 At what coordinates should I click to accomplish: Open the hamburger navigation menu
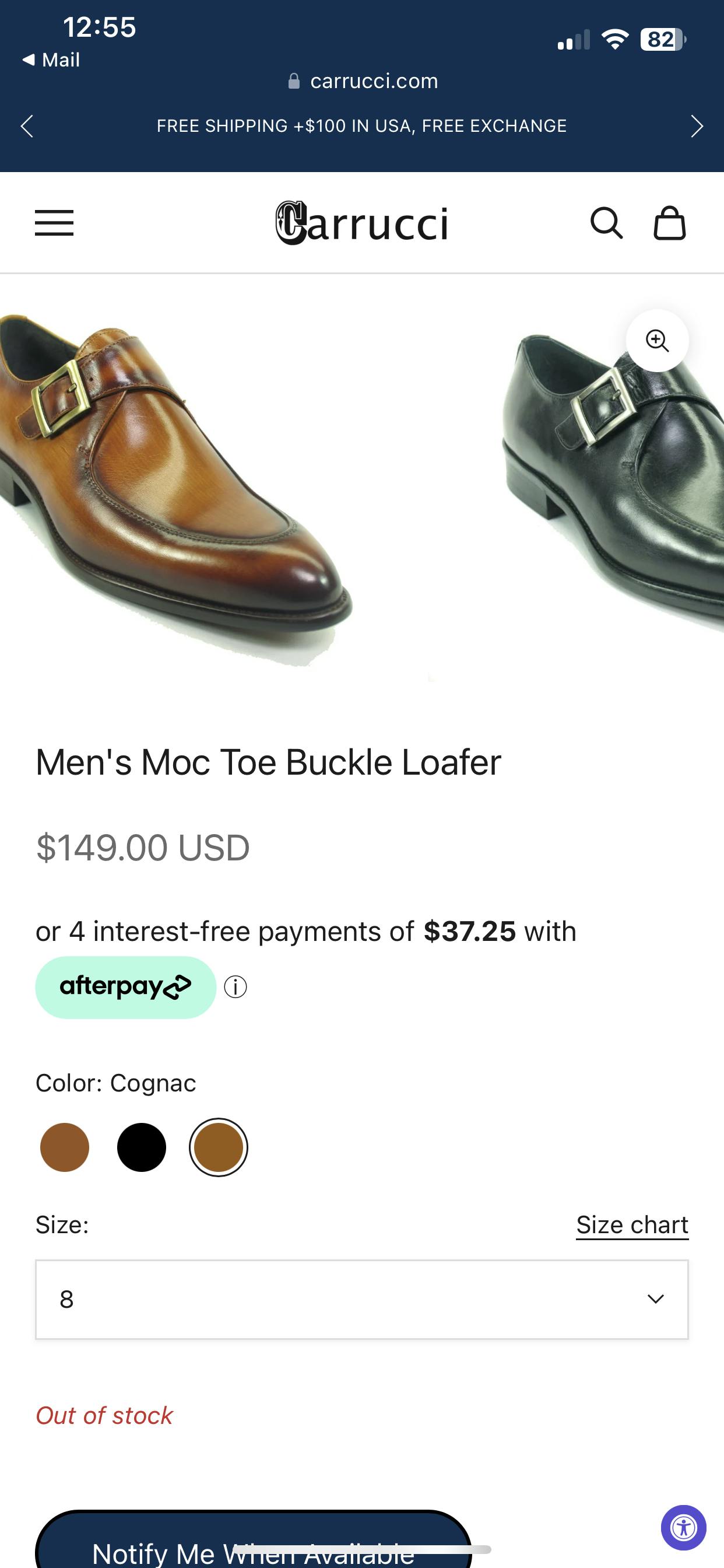click(54, 223)
